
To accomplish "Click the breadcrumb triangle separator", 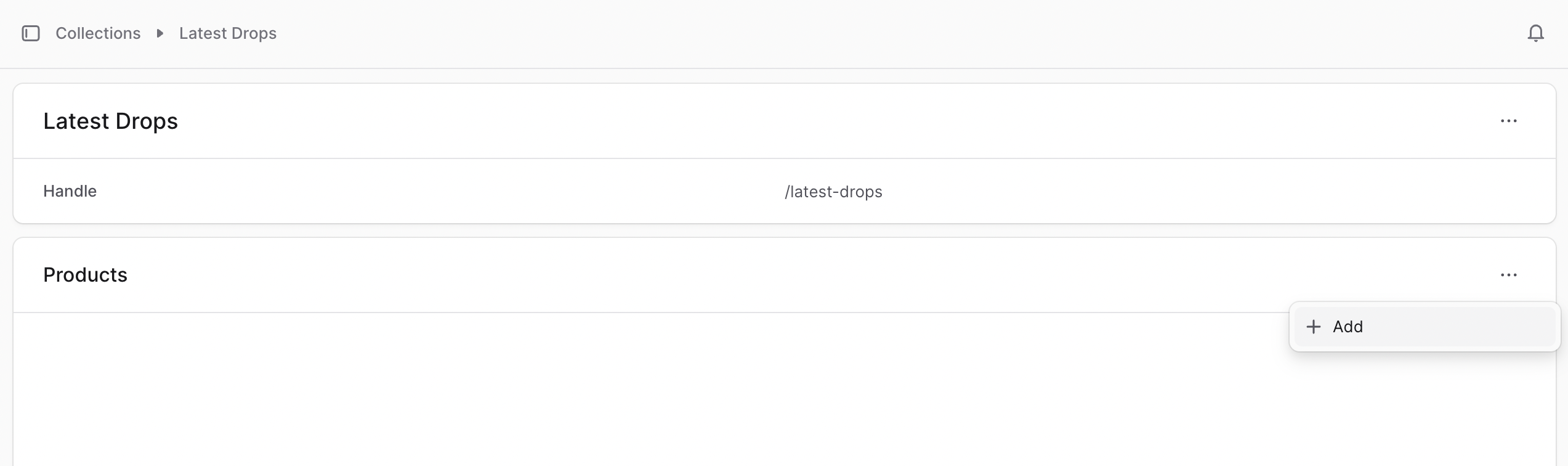I will click(160, 33).
